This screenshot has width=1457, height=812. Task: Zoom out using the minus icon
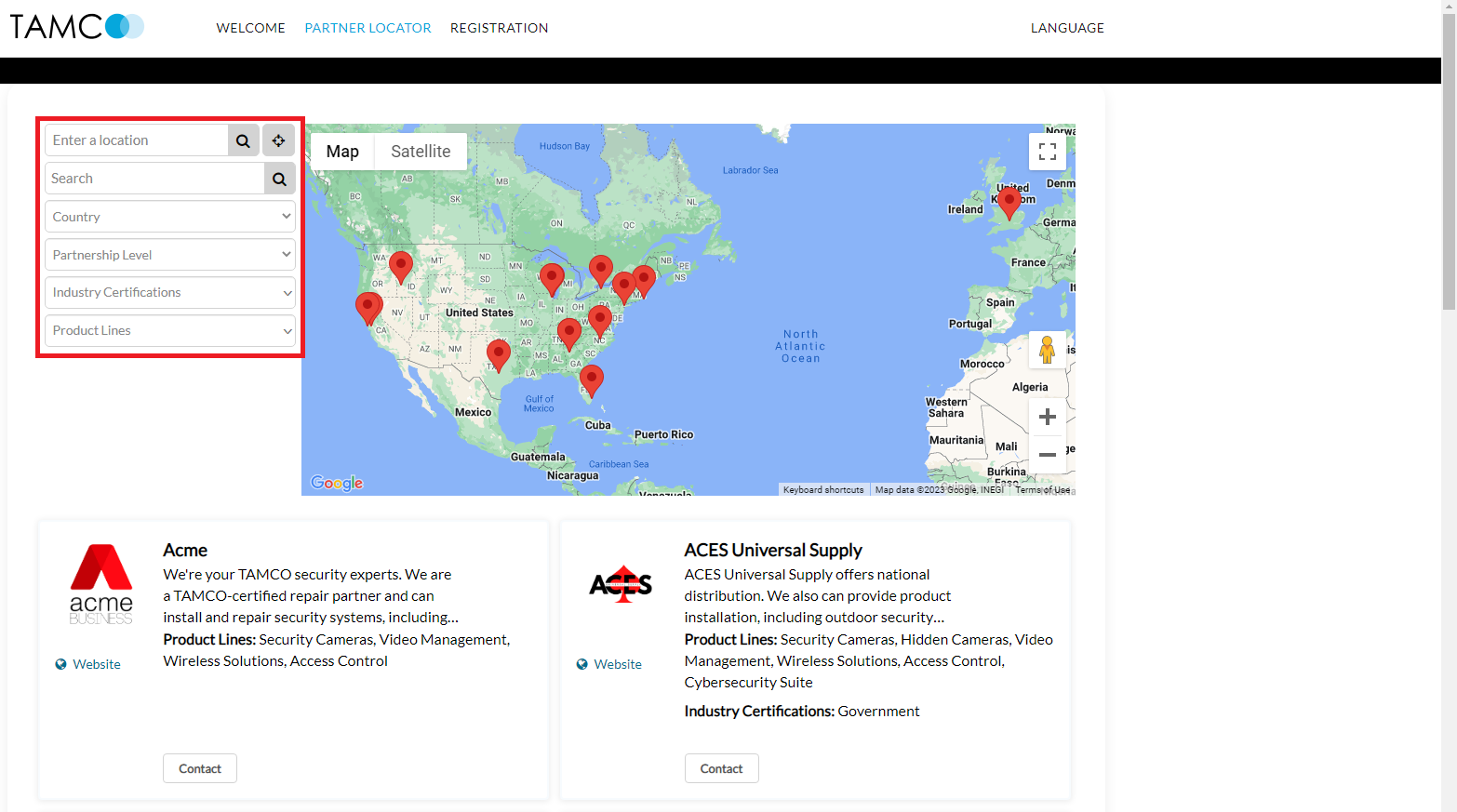coord(1048,455)
